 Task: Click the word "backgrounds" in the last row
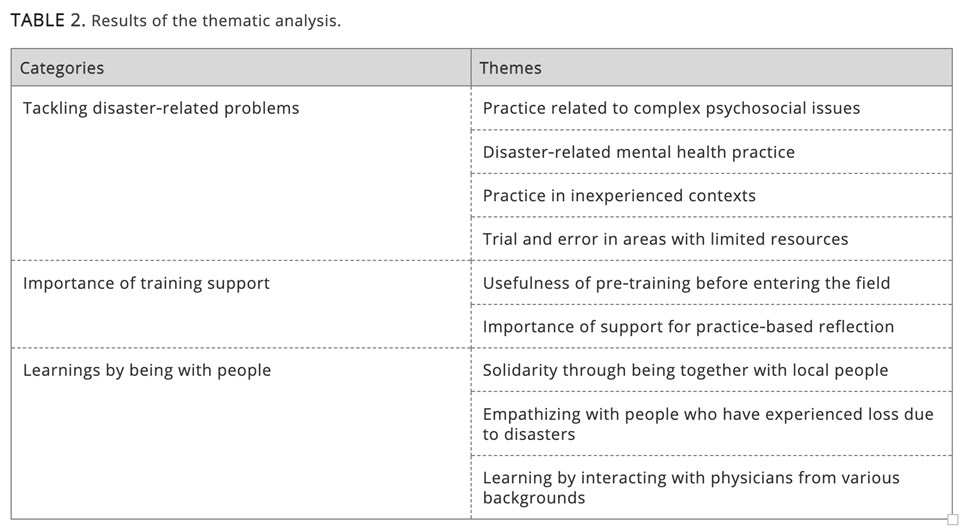click(x=534, y=498)
